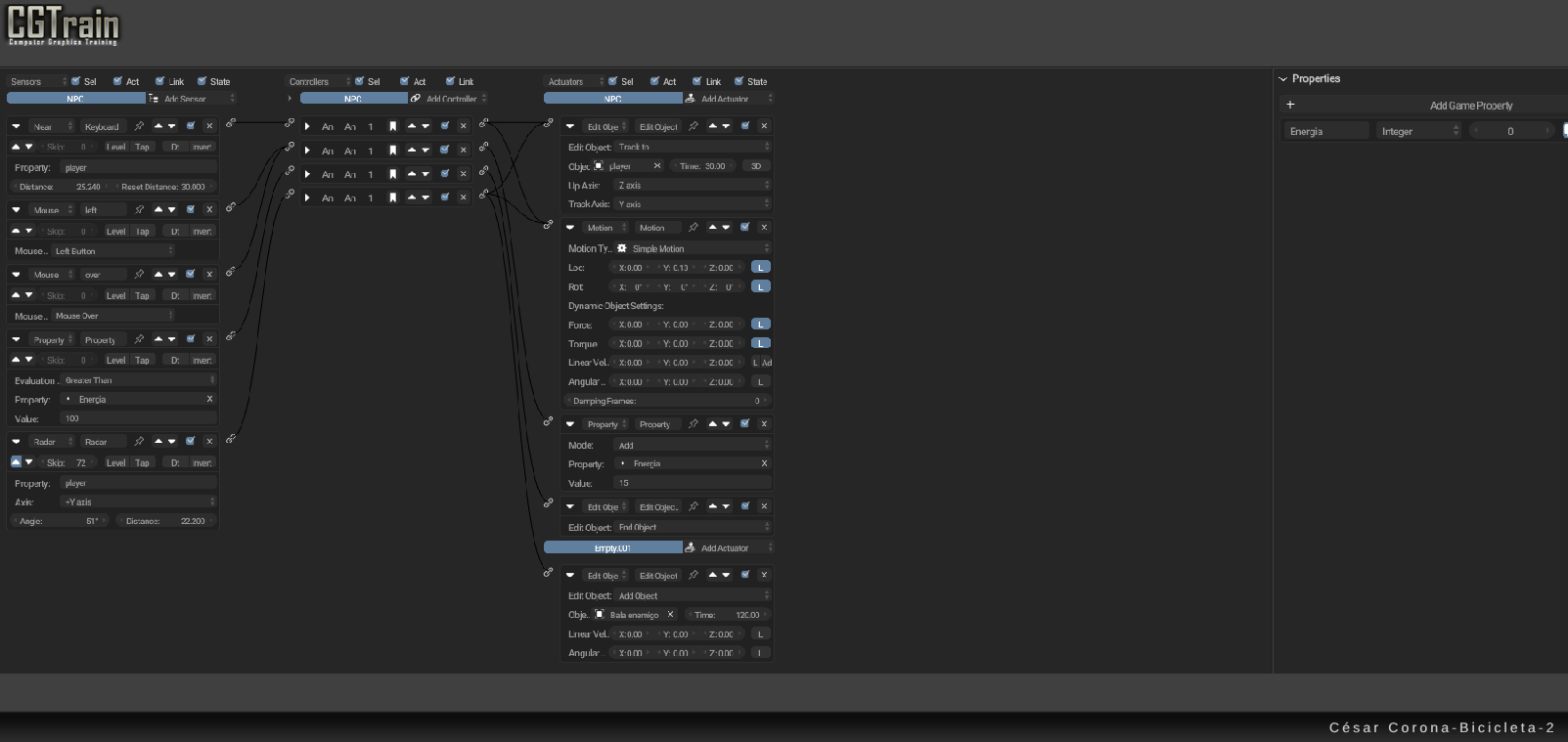Pin the Near sensor

click(139, 126)
